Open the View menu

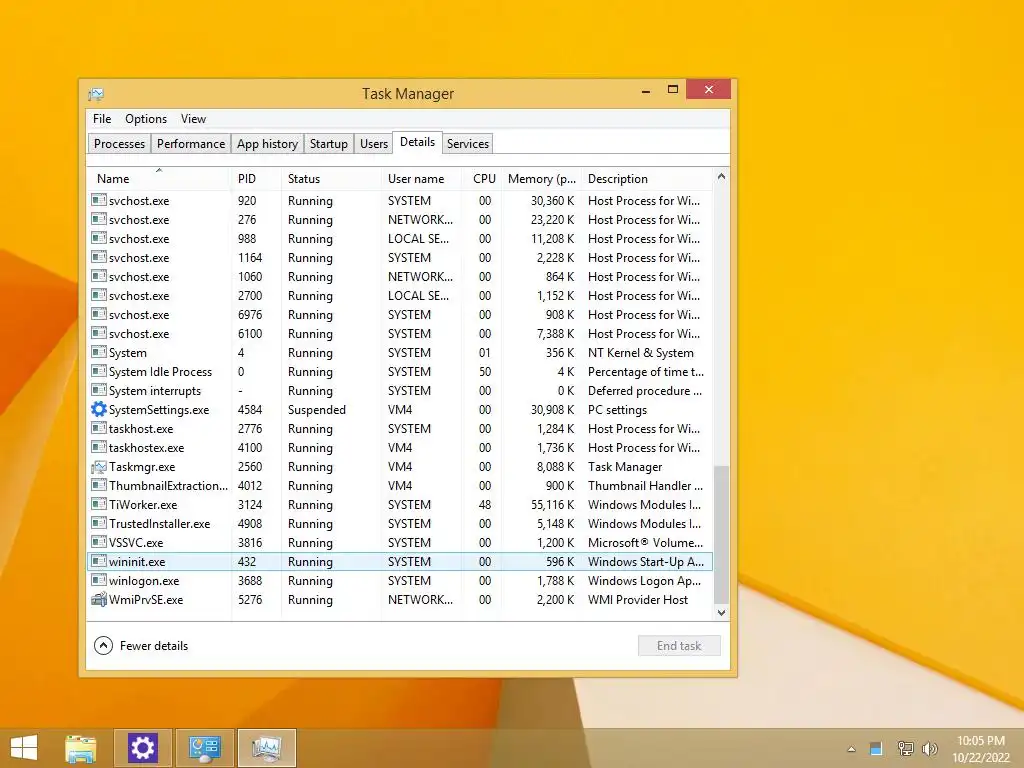pos(193,119)
